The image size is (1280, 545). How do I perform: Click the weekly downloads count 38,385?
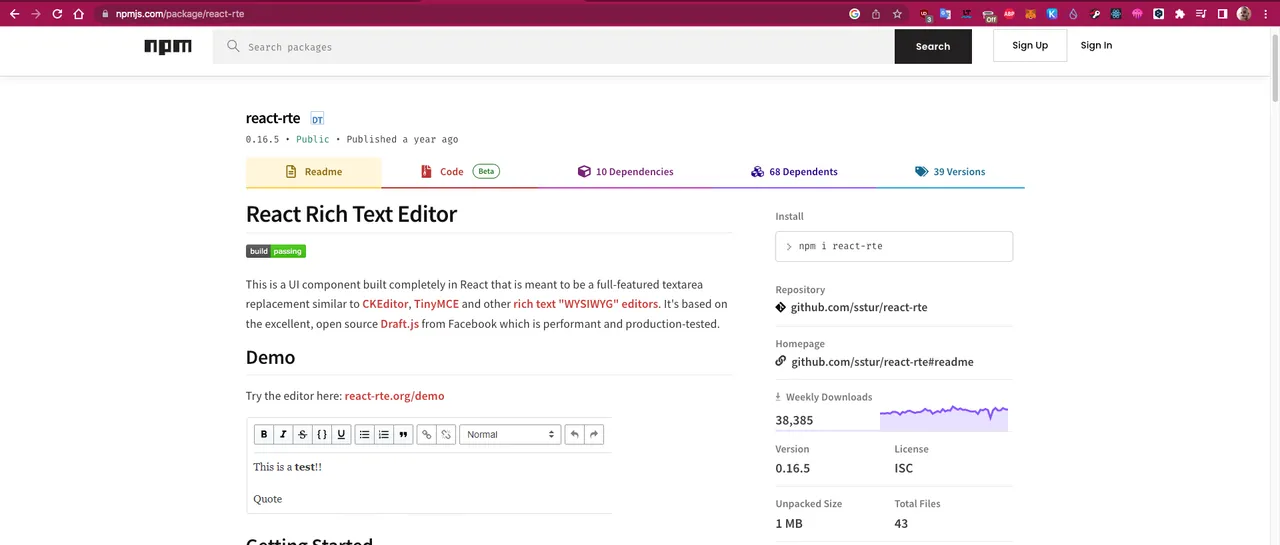(x=794, y=421)
